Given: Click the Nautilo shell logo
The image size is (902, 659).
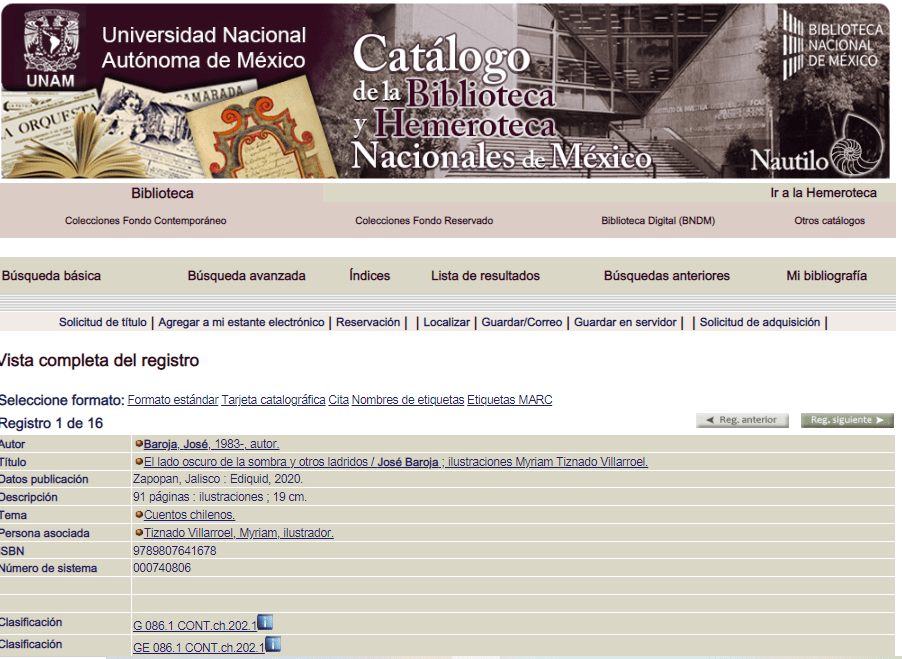Looking at the screenshot, I should pyautogui.click(x=858, y=145).
